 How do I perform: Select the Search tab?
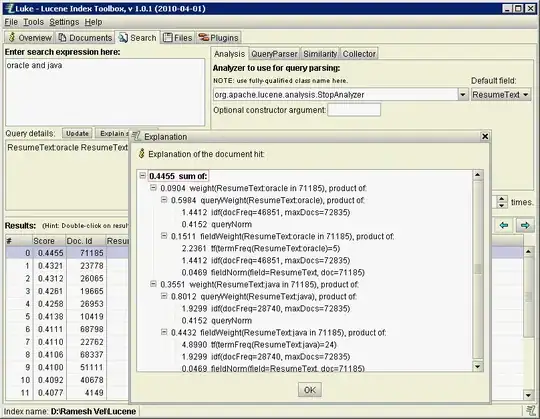137,38
